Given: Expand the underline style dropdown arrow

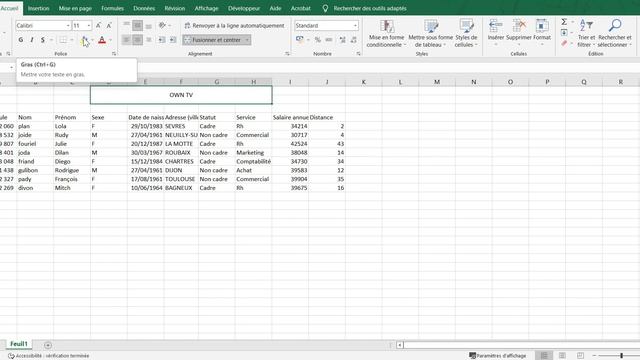Looking at the screenshot, I should [51, 40].
